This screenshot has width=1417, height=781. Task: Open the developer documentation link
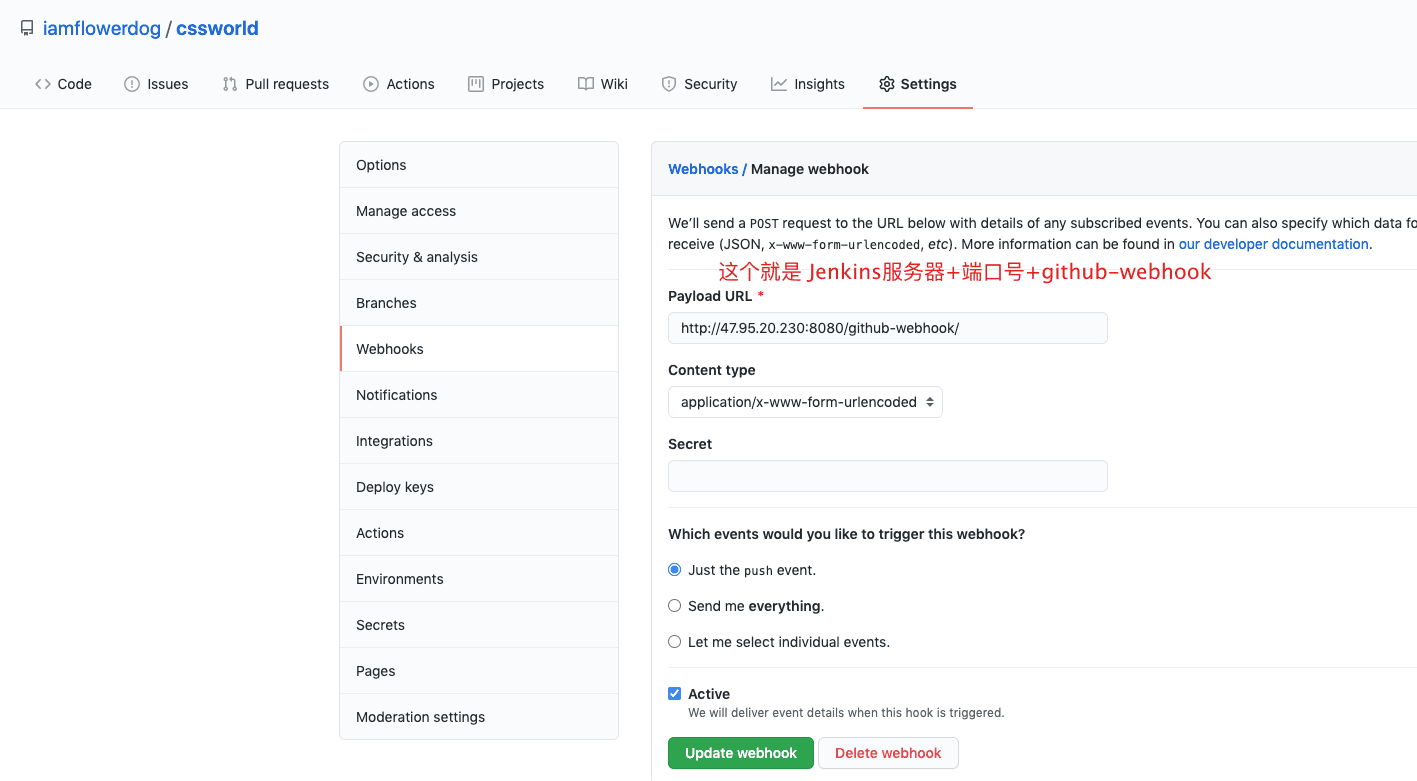point(1273,244)
